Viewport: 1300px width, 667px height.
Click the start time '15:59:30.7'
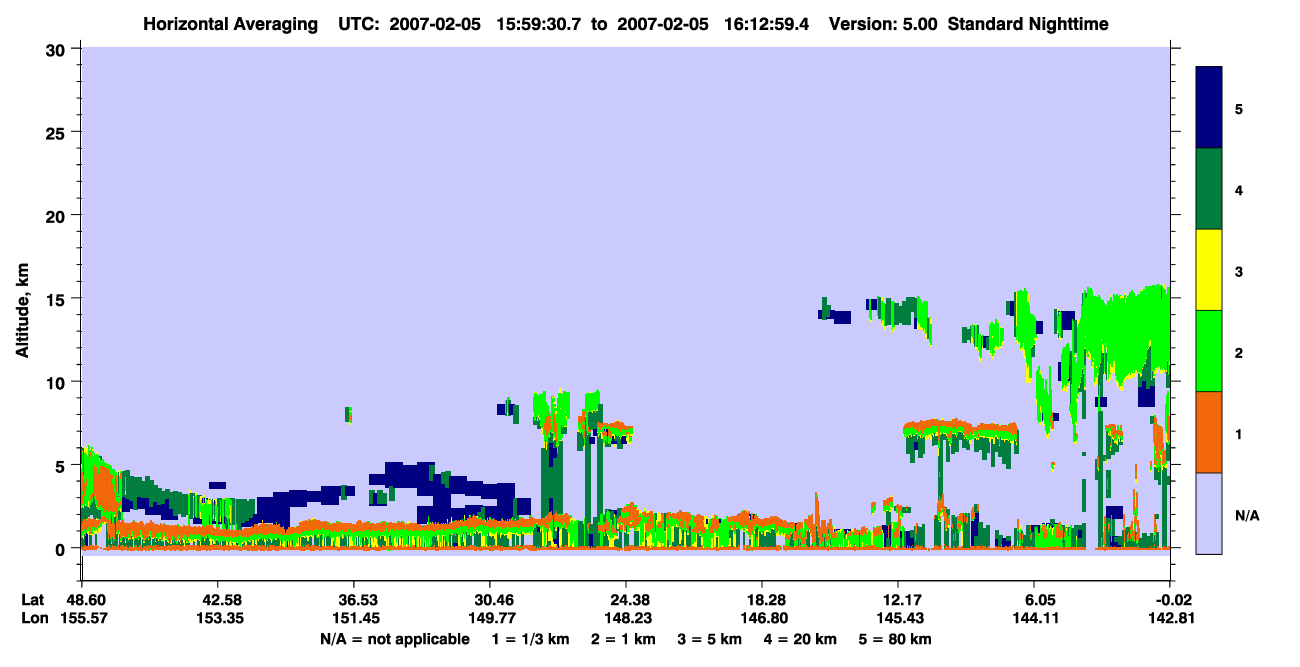click(540, 23)
